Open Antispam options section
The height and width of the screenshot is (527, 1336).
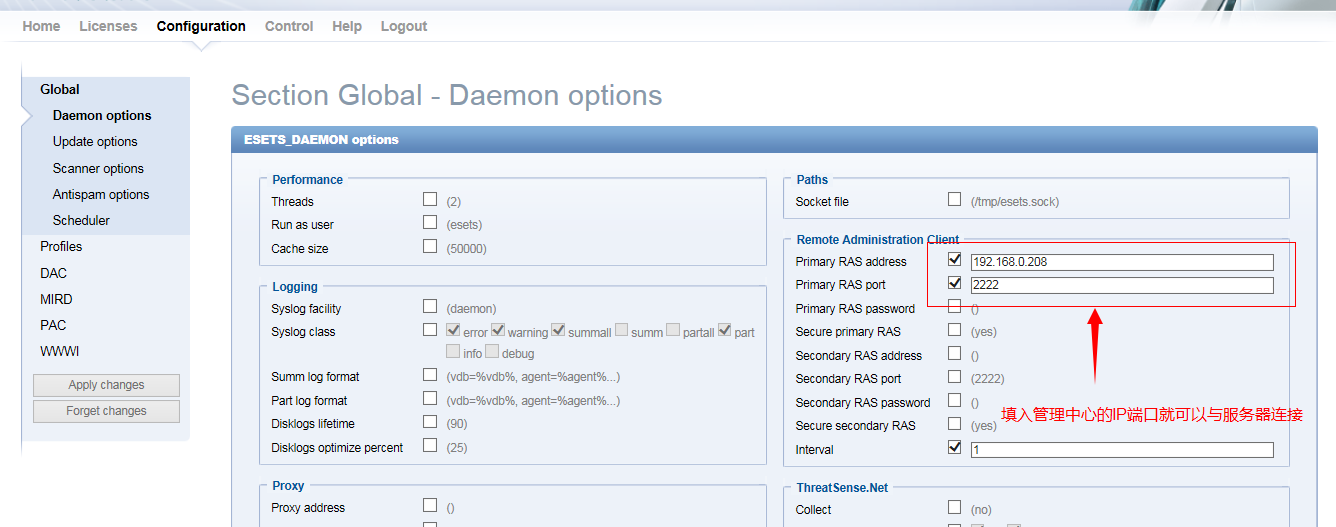click(101, 194)
